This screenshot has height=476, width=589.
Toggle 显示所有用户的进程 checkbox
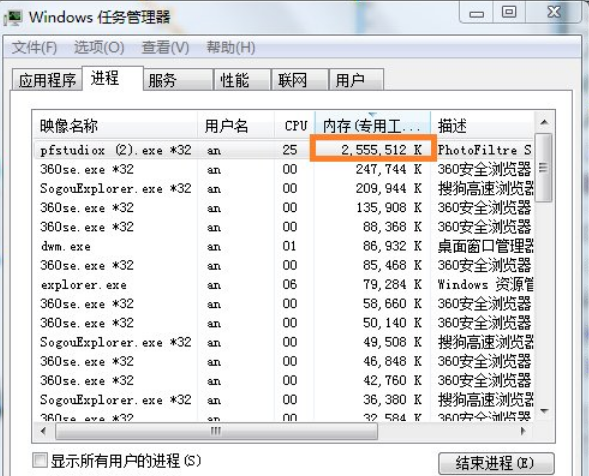[40, 460]
